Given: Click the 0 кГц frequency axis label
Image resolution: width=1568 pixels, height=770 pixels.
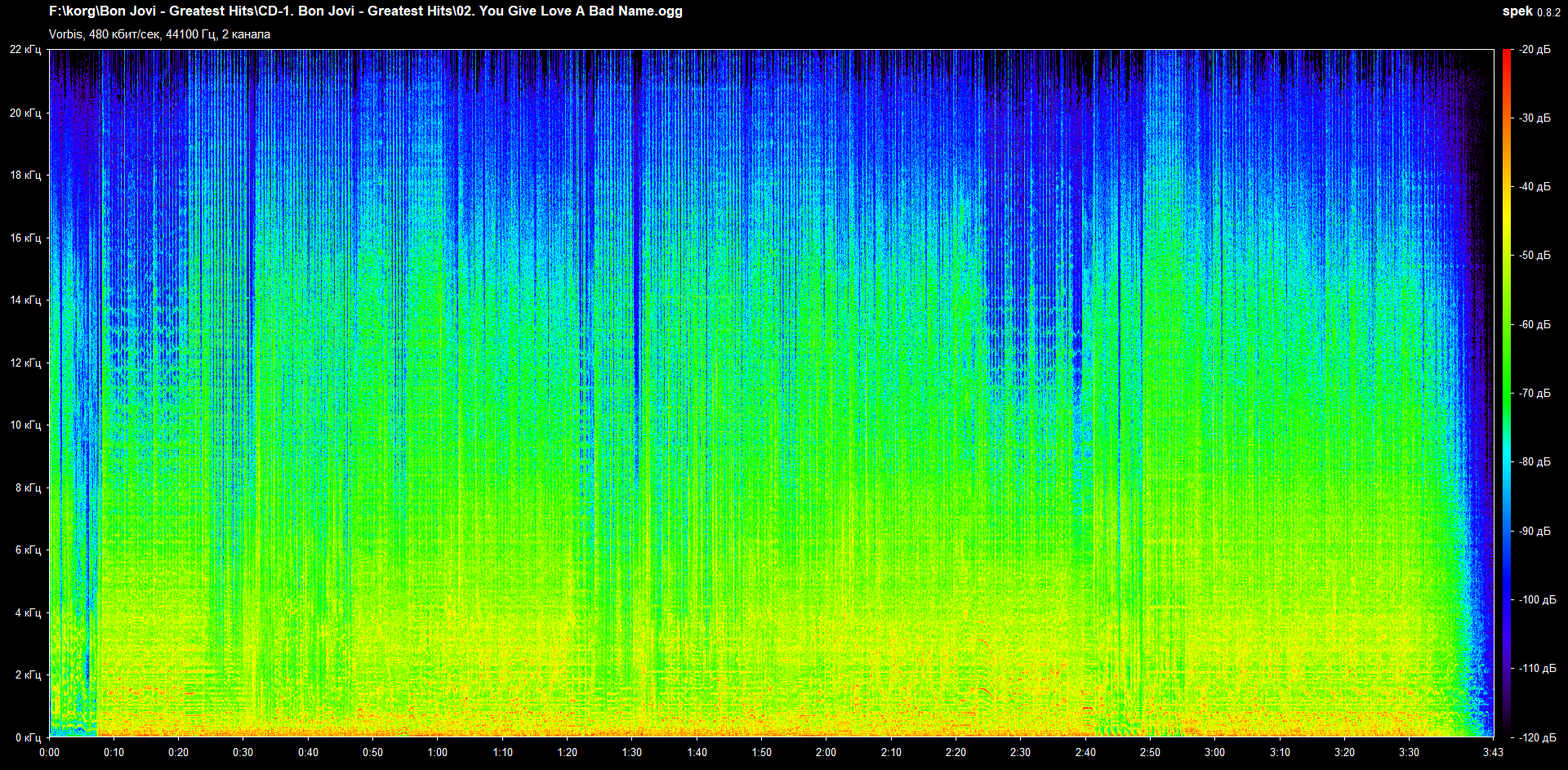Looking at the screenshot, I should (28, 737).
